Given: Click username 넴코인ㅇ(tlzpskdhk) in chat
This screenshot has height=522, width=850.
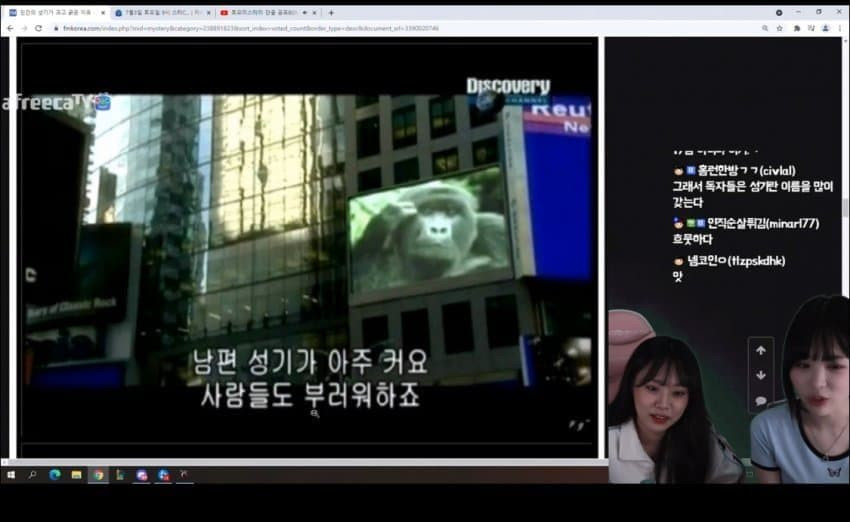Looking at the screenshot, I should [x=736, y=261].
